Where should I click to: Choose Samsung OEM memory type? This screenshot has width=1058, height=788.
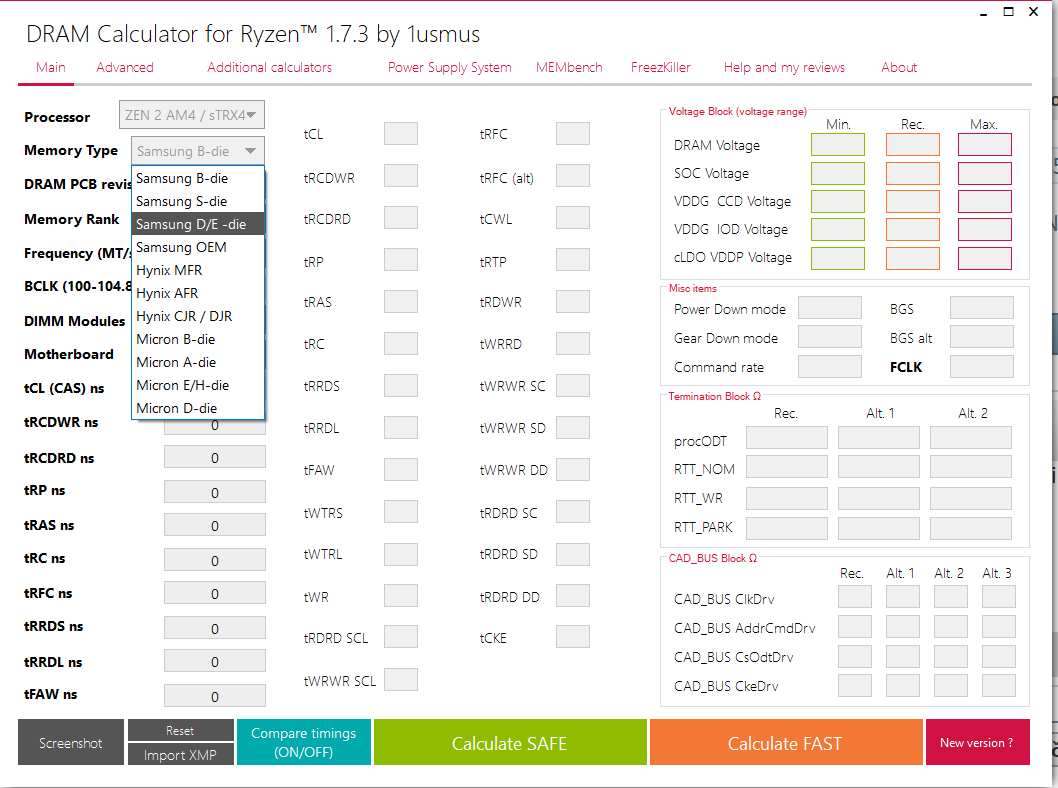(198, 247)
